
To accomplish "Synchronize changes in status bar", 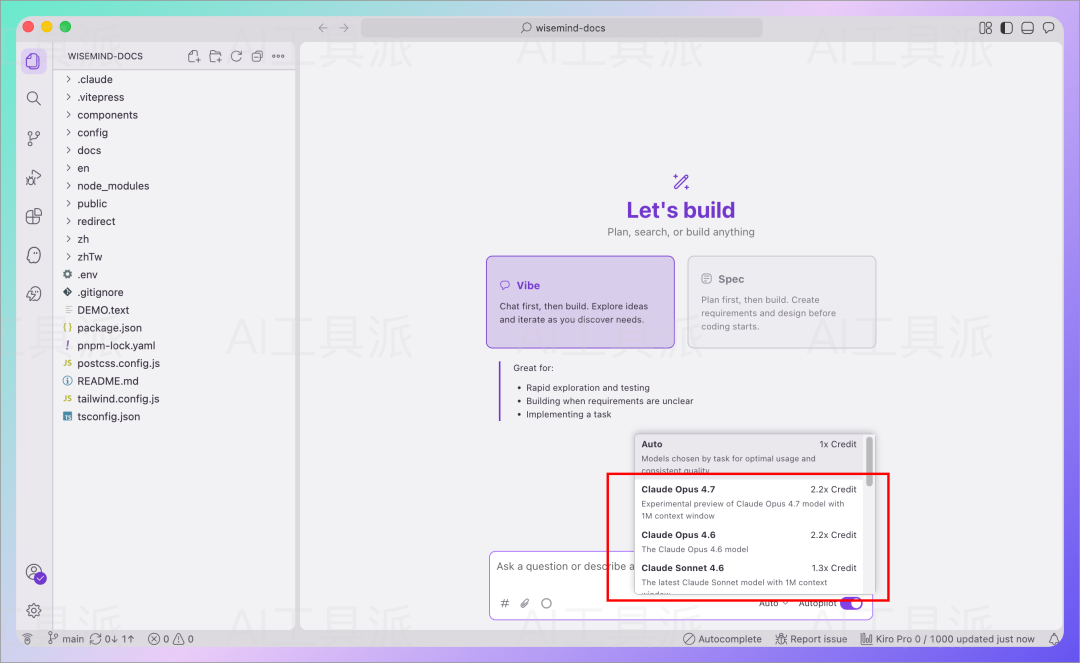I will pyautogui.click(x=112, y=639).
